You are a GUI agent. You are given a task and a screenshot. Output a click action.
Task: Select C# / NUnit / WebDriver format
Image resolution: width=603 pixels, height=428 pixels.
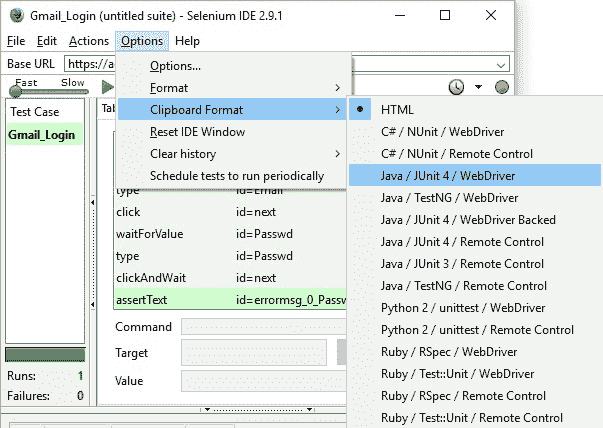[x=475, y=132]
